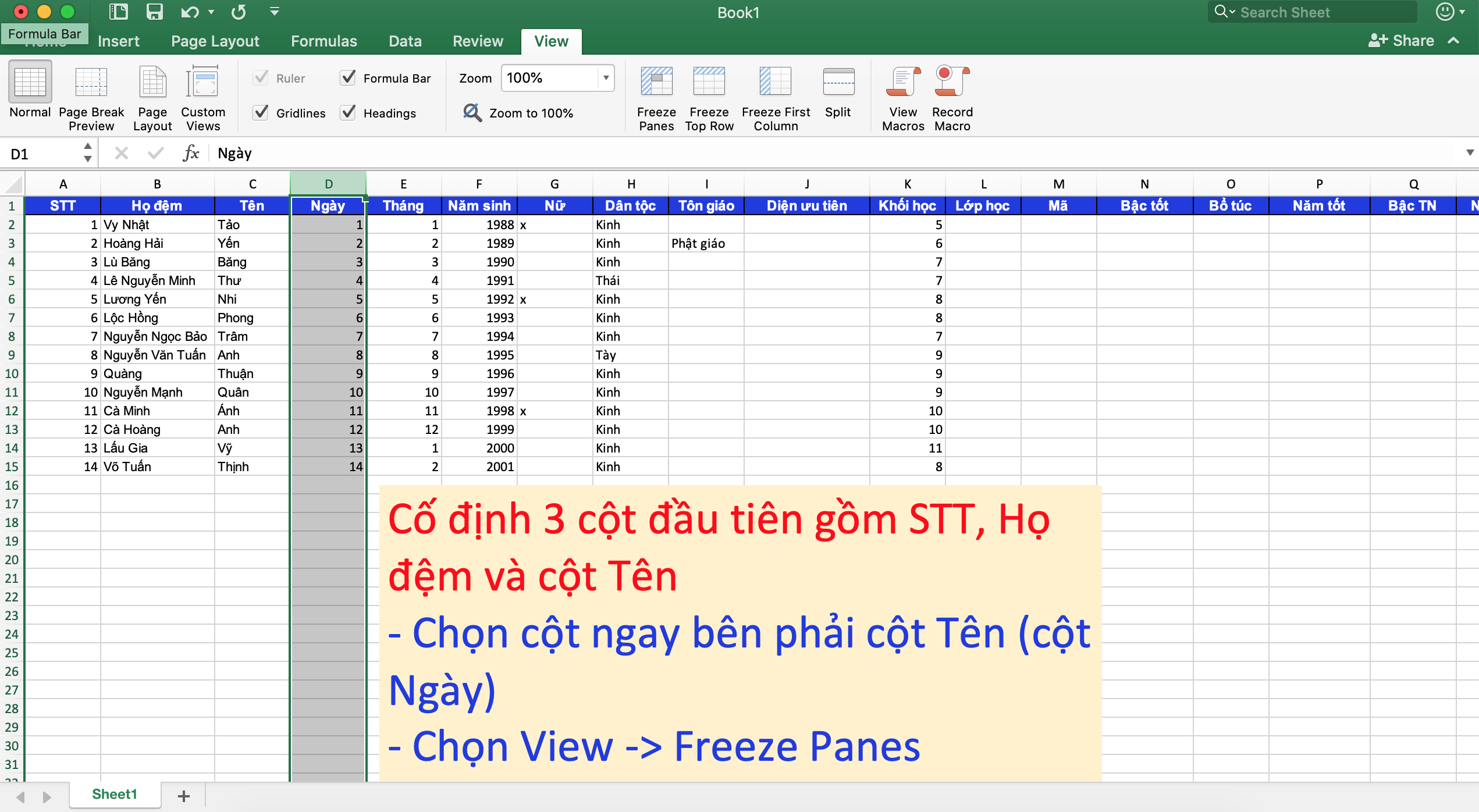Open the file template icon in title bar
This screenshot has width=1479, height=812.
(118, 12)
